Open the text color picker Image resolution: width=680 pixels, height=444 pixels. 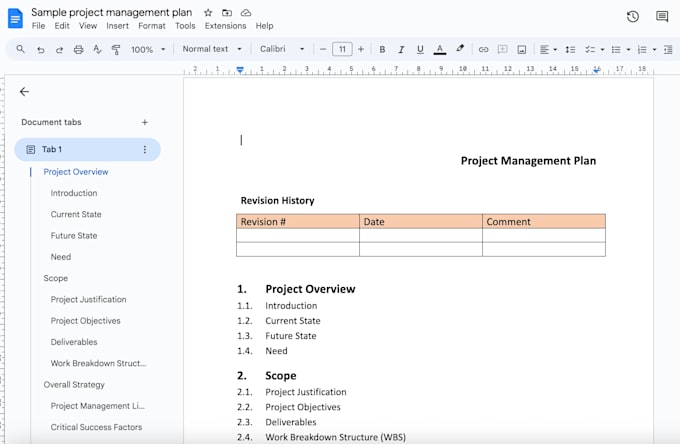pyautogui.click(x=440, y=49)
